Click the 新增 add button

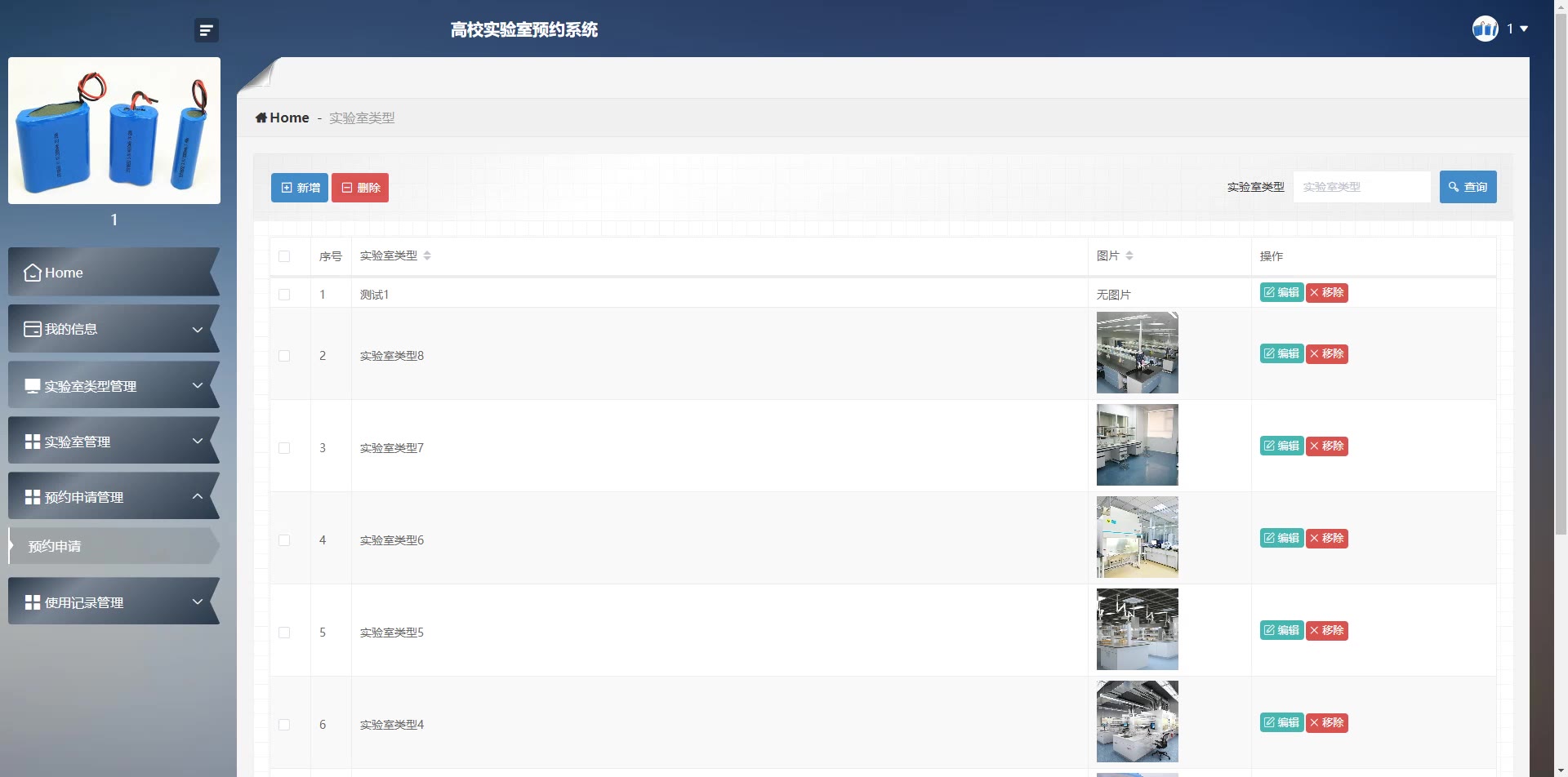(300, 188)
